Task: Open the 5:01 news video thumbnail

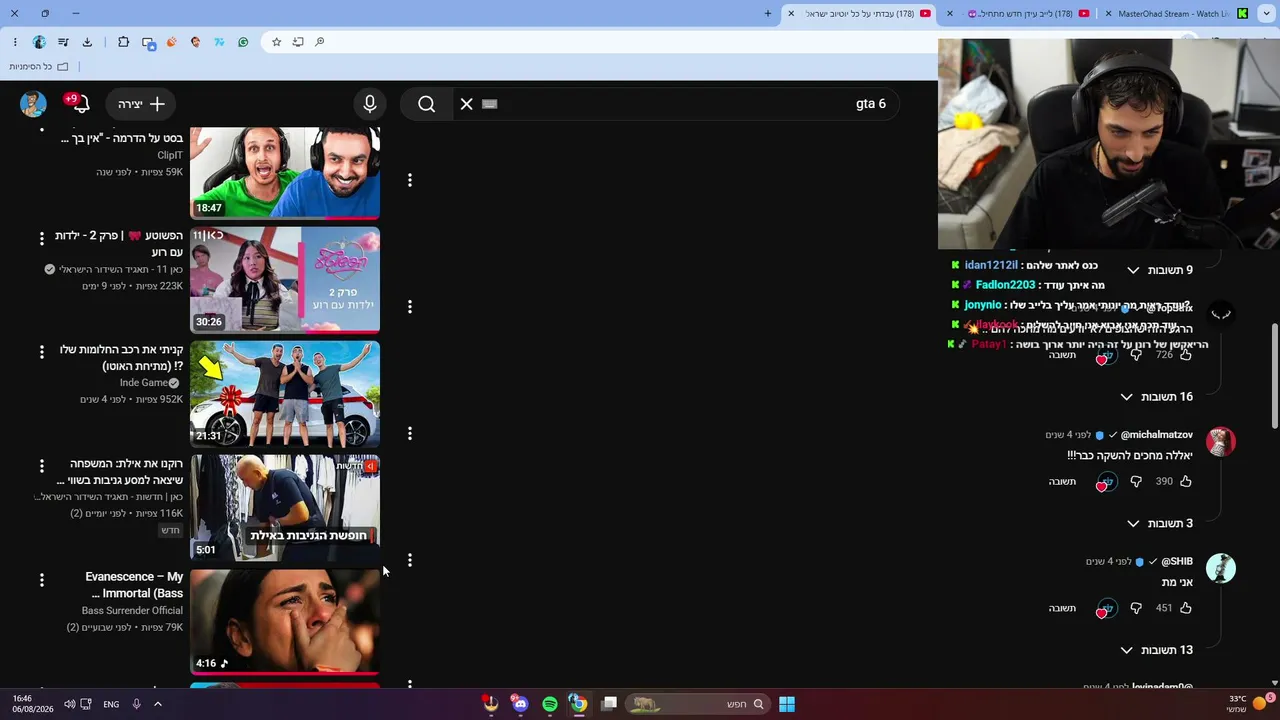Action: 285,508
